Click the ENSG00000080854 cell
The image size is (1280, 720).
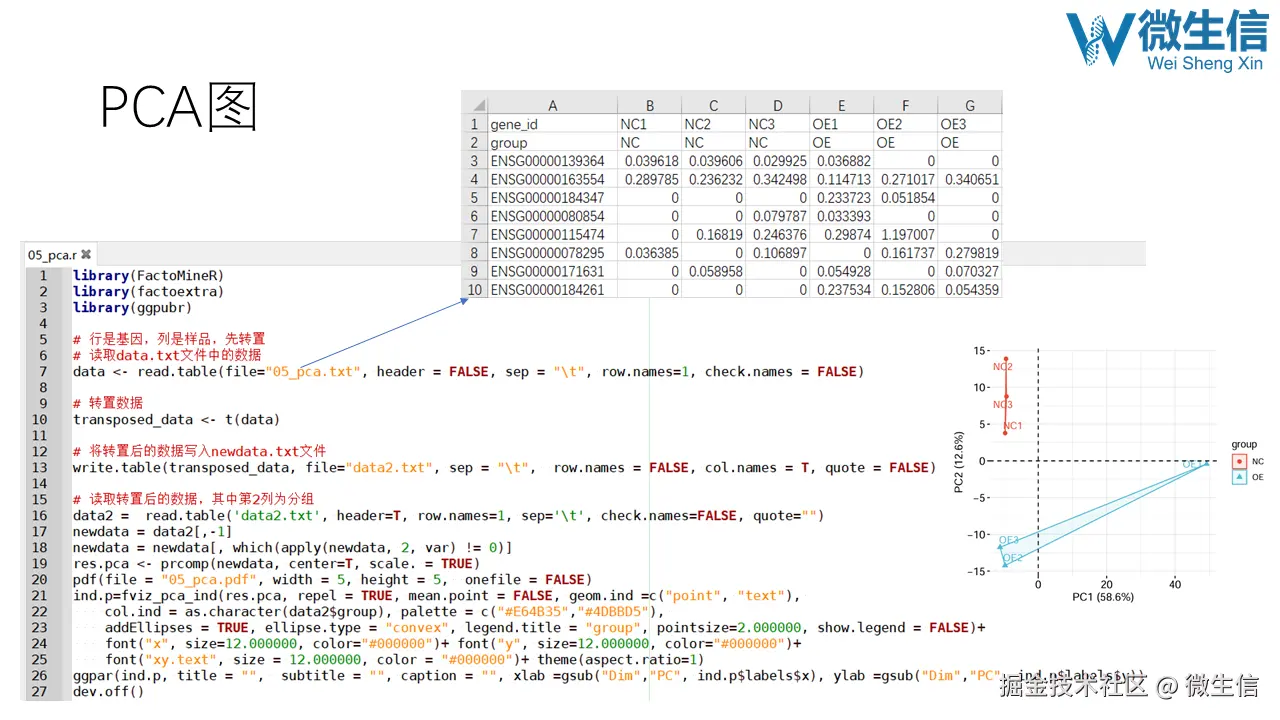[x=552, y=216]
